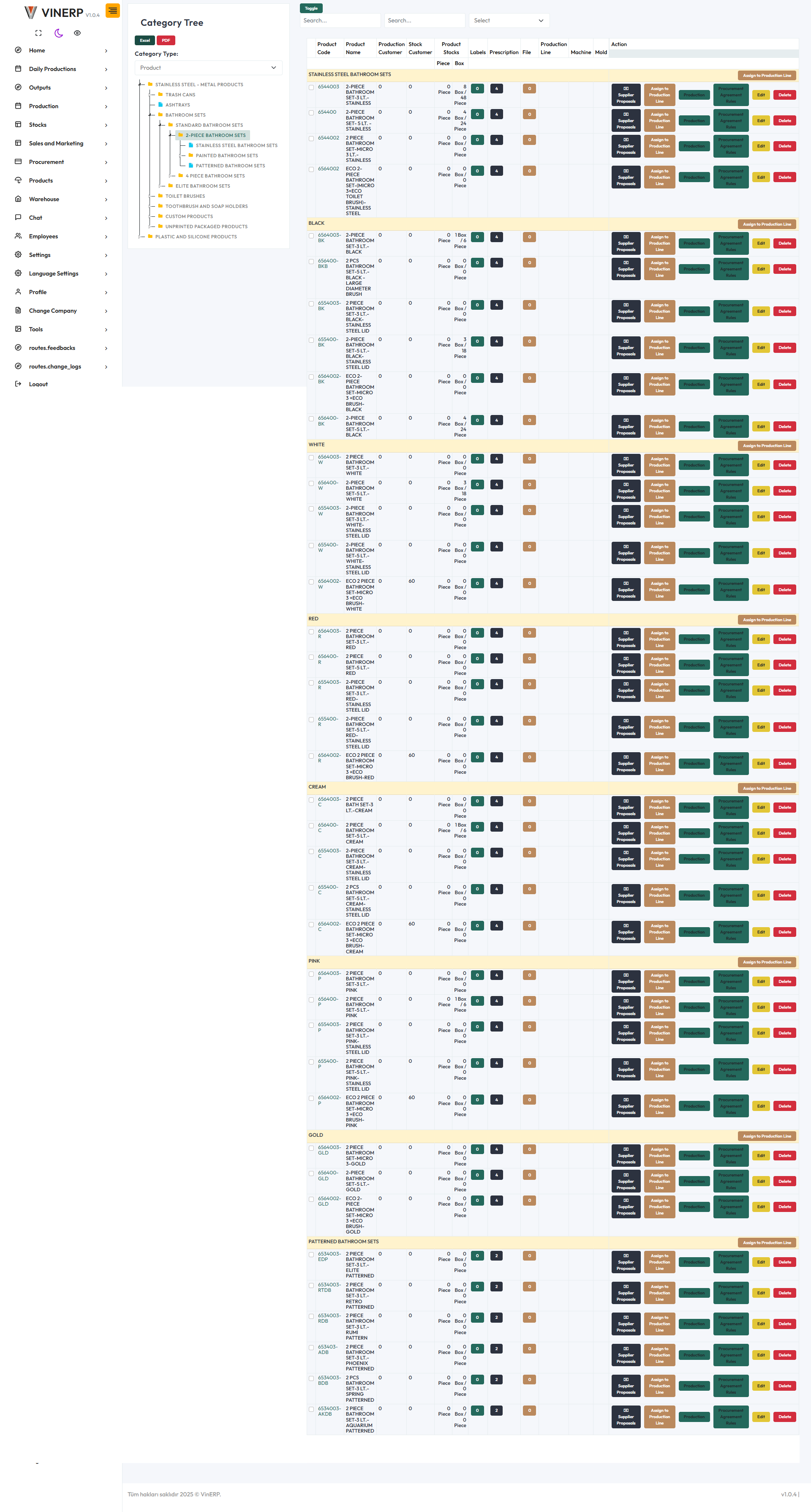Click folder icon of TRASH CANS

(160, 95)
